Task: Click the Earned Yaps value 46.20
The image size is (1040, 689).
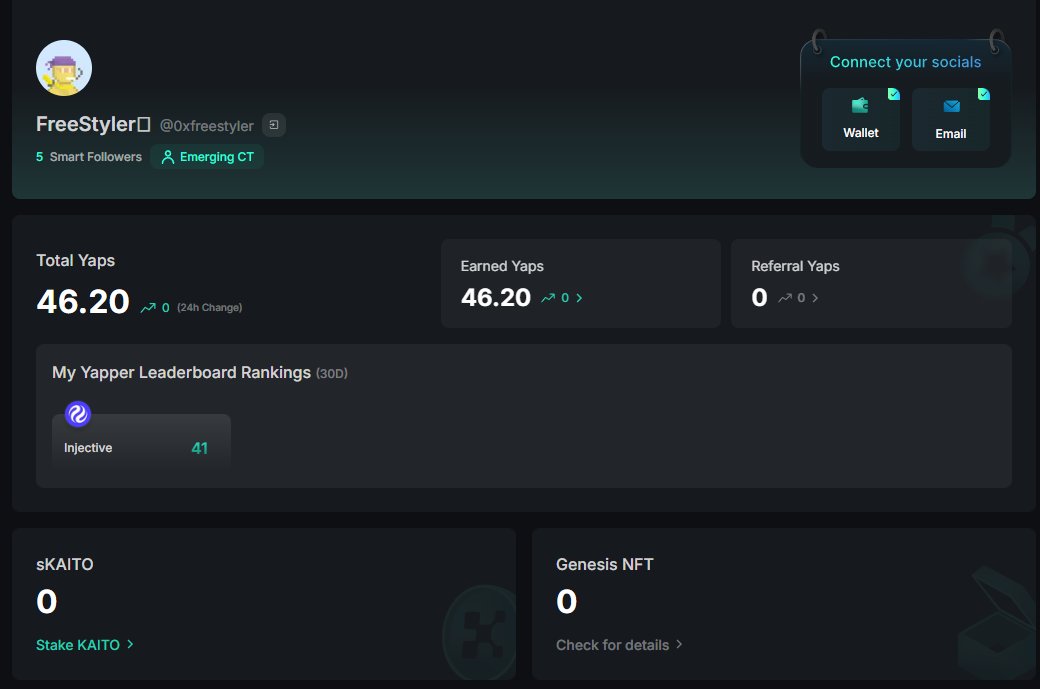Action: coord(496,298)
